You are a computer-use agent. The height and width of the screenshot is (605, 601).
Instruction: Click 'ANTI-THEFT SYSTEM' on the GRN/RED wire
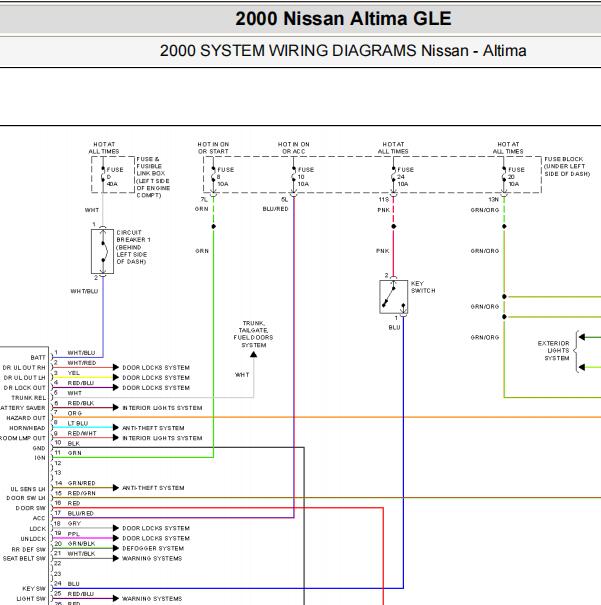point(153,488)
